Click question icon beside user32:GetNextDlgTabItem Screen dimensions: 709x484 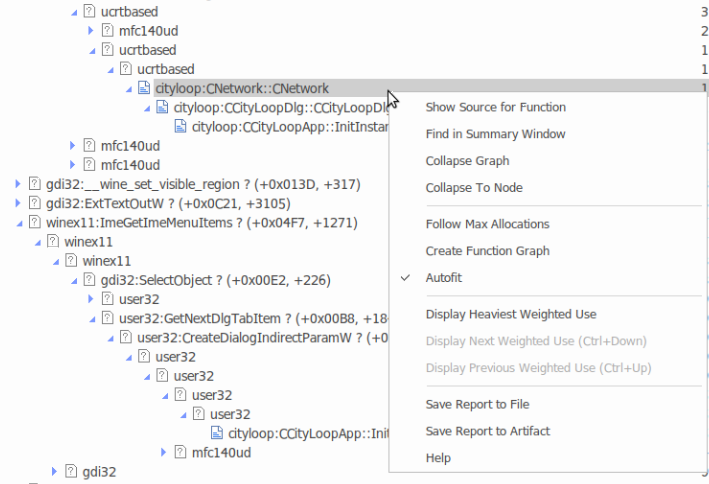tap(108, 319)
